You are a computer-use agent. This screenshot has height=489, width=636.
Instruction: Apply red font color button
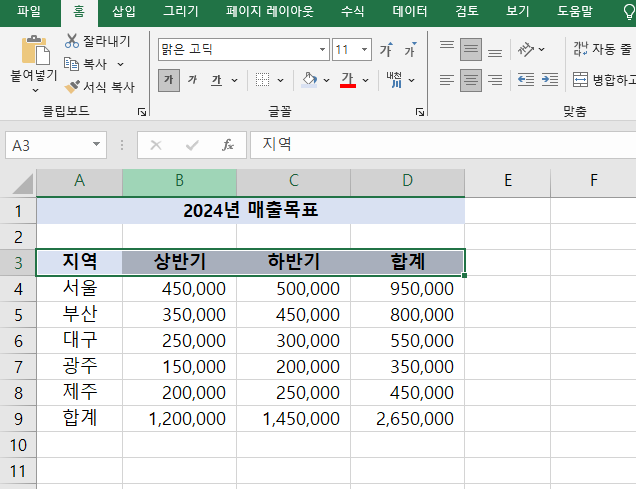(x=348, y=80)
